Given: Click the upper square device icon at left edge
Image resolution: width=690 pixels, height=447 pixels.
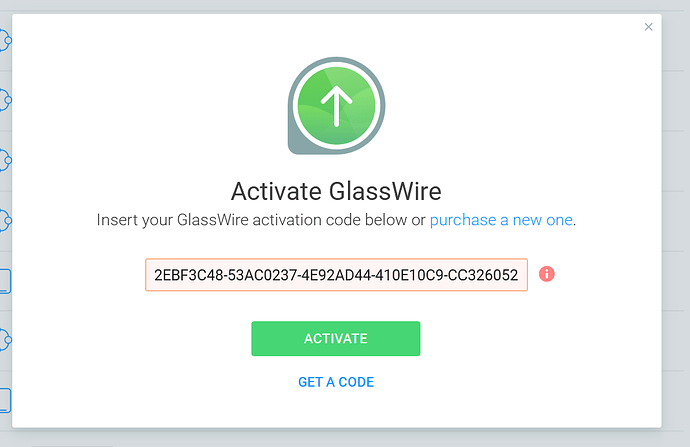Looking at the screenshot, I should [x=4, y=281].
